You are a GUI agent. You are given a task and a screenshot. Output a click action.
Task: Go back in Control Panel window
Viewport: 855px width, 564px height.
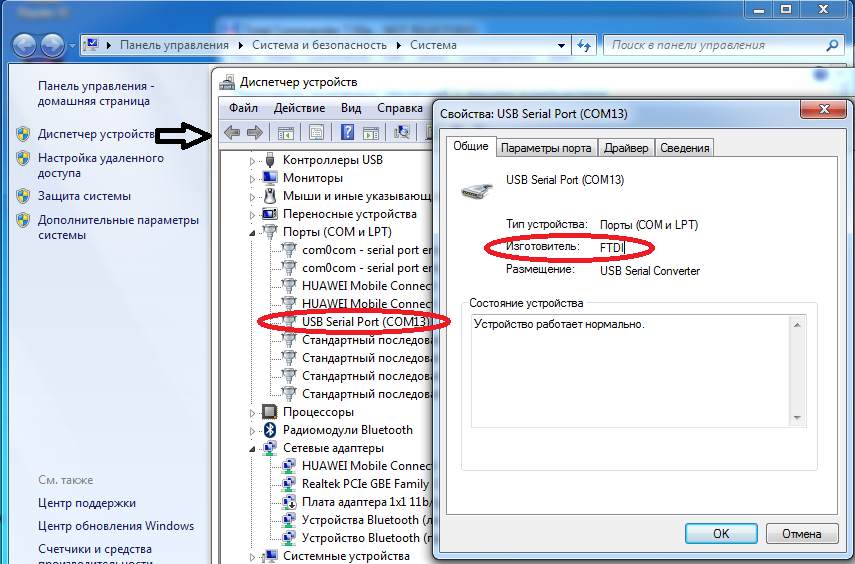[x=25, y=45]
